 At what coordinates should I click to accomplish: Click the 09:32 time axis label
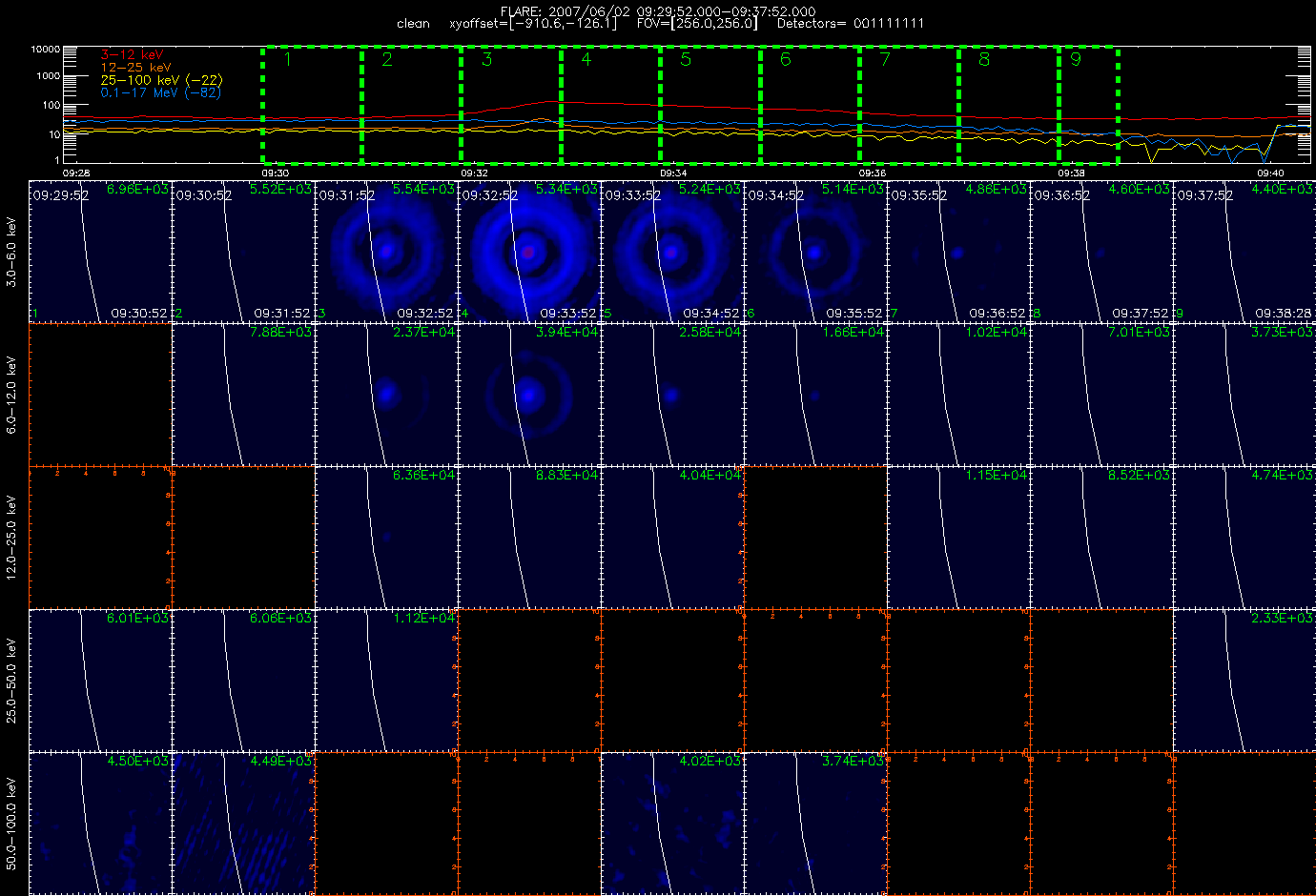pos(474,173)
